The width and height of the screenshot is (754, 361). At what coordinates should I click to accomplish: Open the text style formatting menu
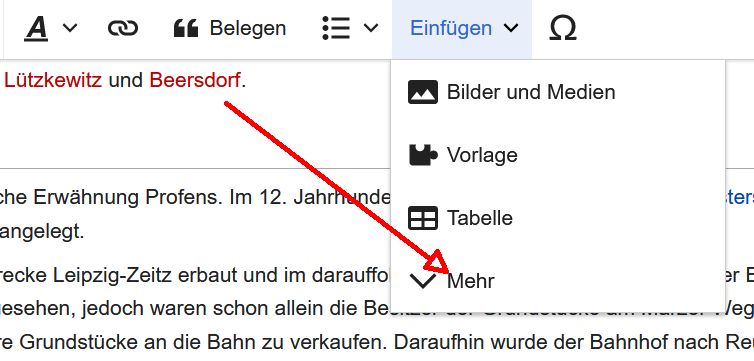pyautogui.click(x=50, y=28)
